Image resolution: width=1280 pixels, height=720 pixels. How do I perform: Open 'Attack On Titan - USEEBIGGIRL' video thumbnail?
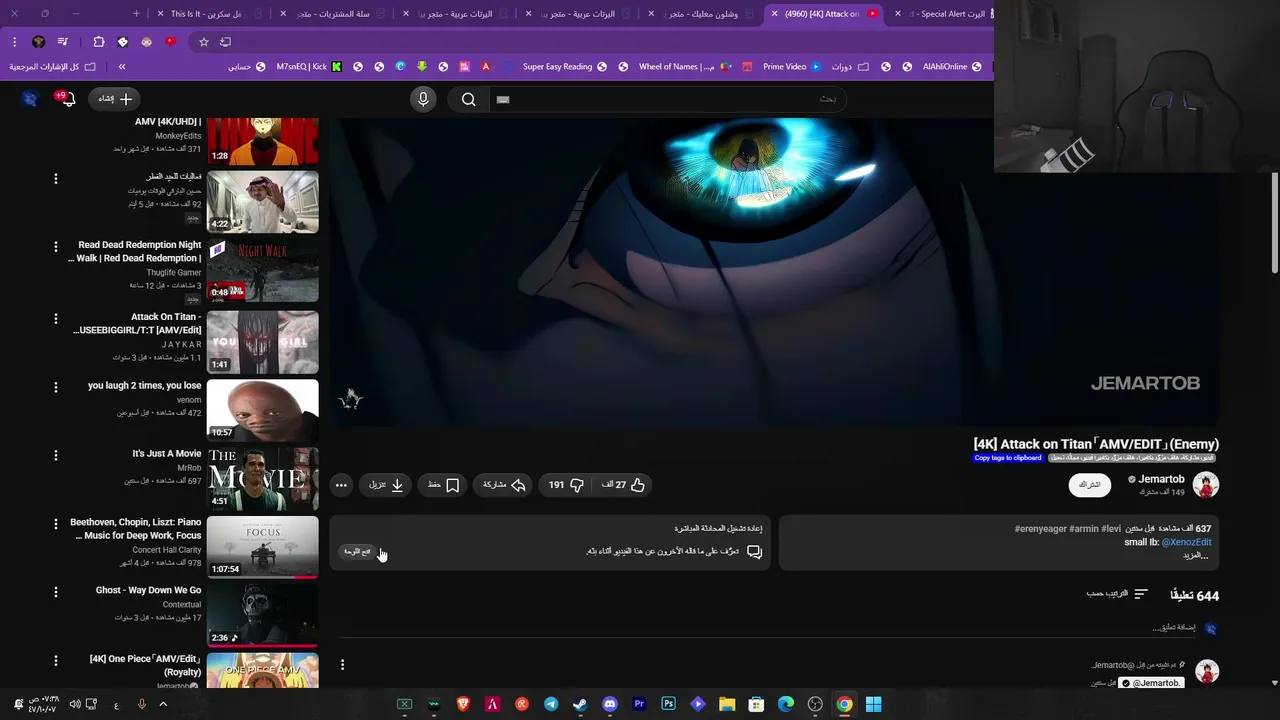262,342
